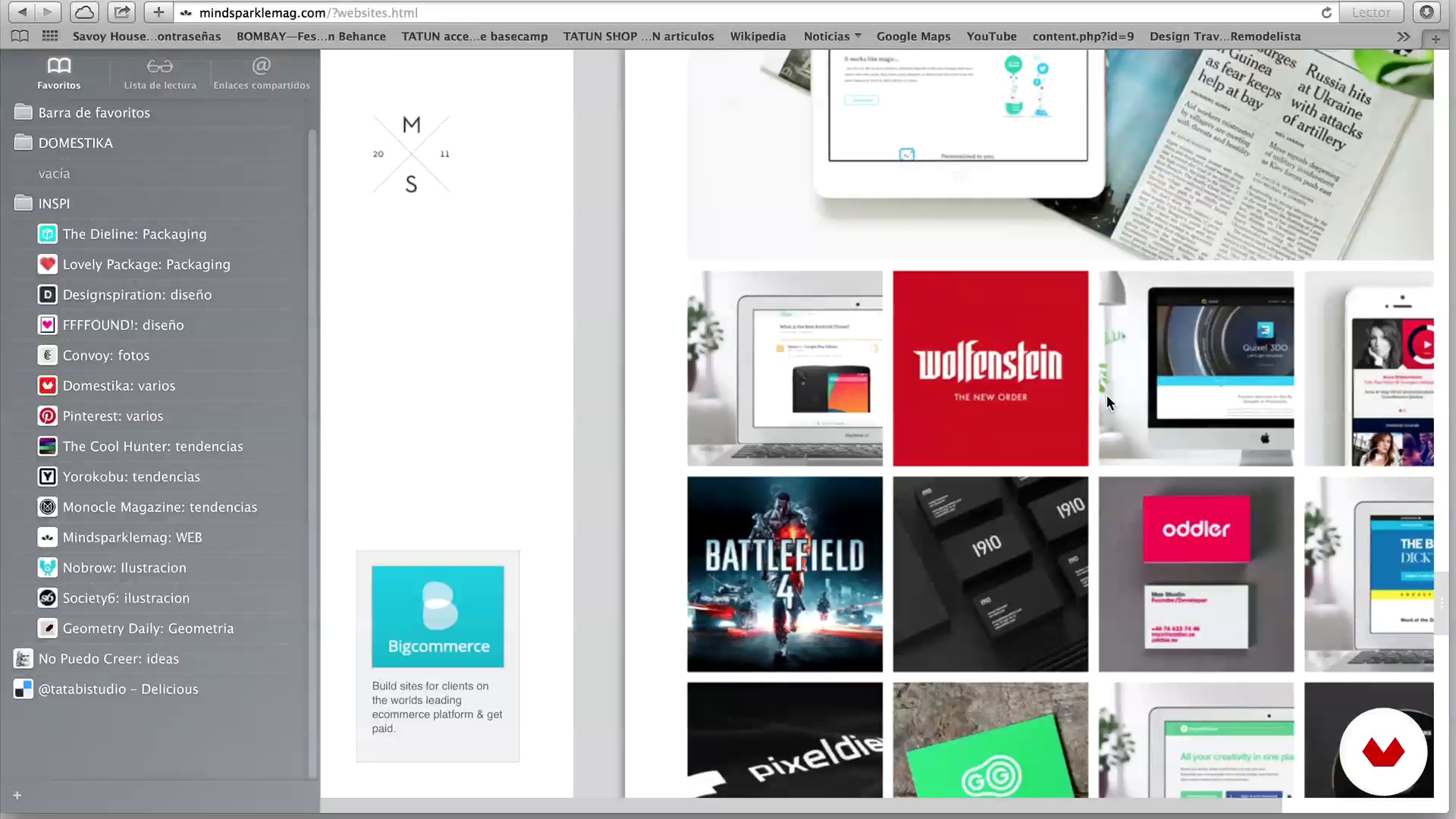Add new bookmark folder with sidebar plus
The image size is (1456, 819).
(x=17, y=795)
